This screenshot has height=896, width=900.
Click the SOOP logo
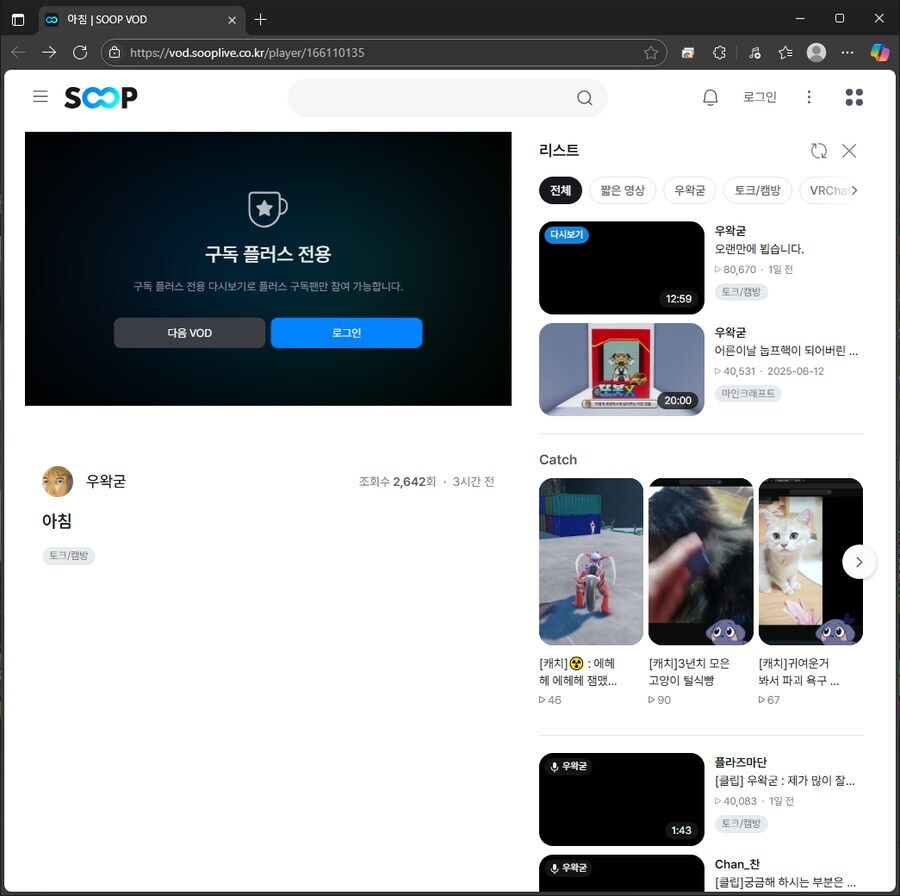(101, 97)
